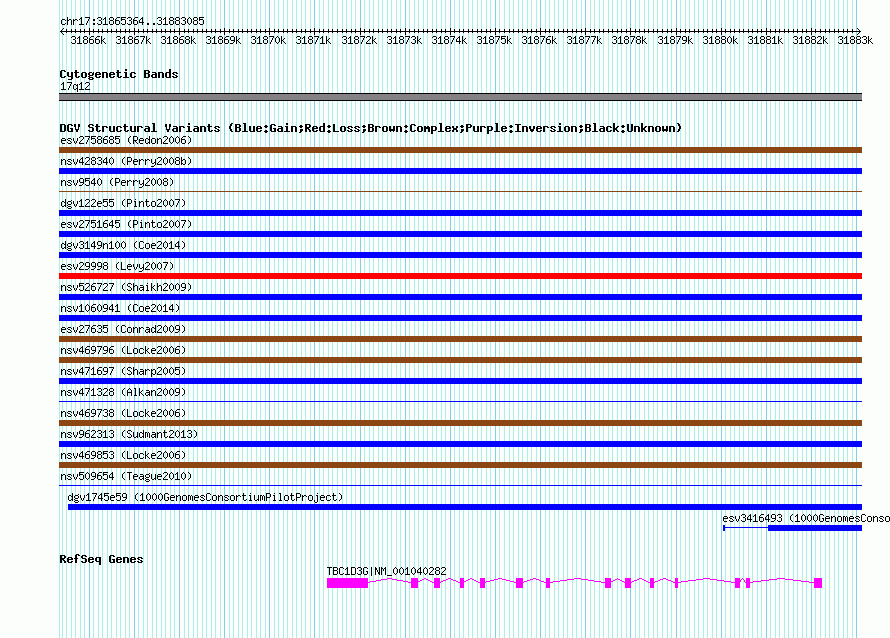Click the chr17:31865364..31883085 coordinate label
890x638 pixels.
132,22
